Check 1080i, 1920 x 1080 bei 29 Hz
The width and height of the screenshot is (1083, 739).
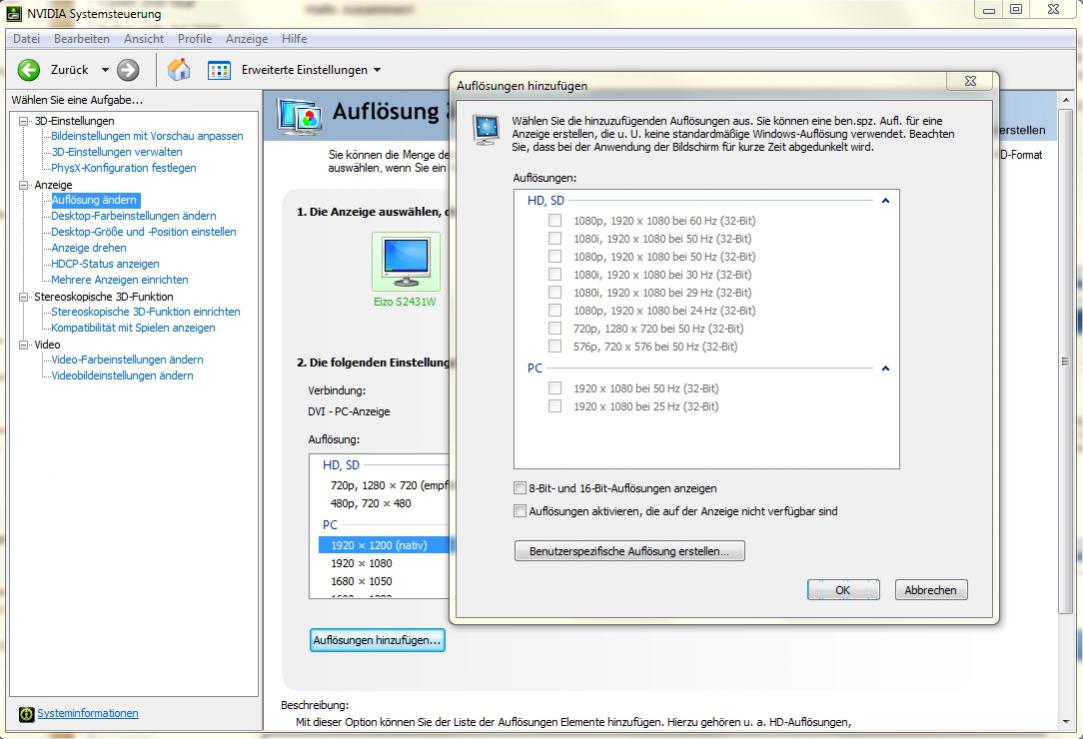[555, 292]
